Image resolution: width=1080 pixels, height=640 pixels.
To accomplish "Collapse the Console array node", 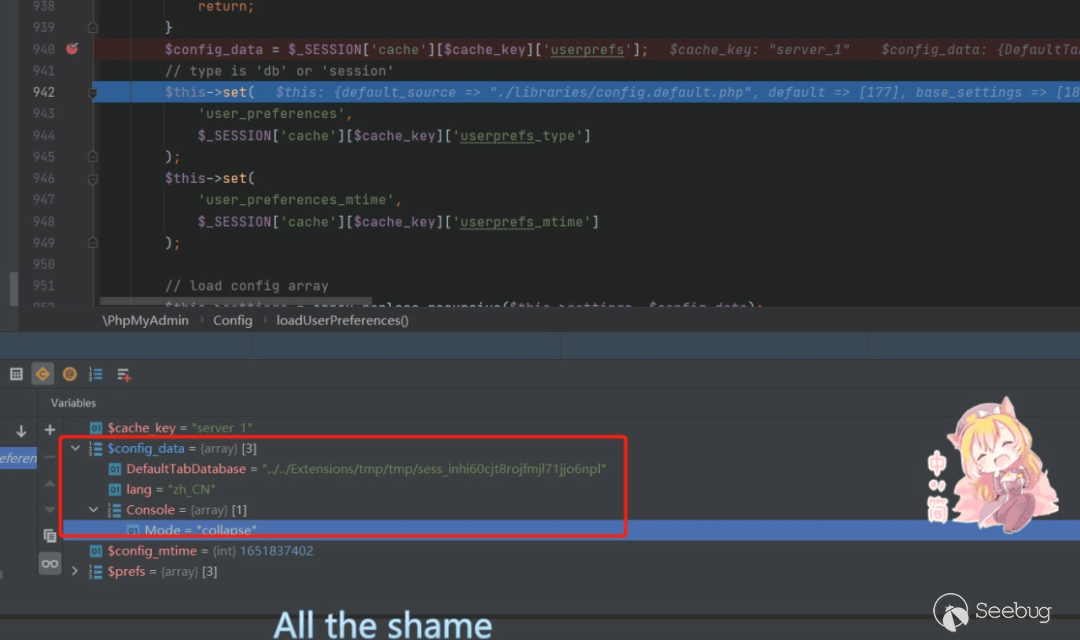I will pyautogui.click(x=94, y=510).
